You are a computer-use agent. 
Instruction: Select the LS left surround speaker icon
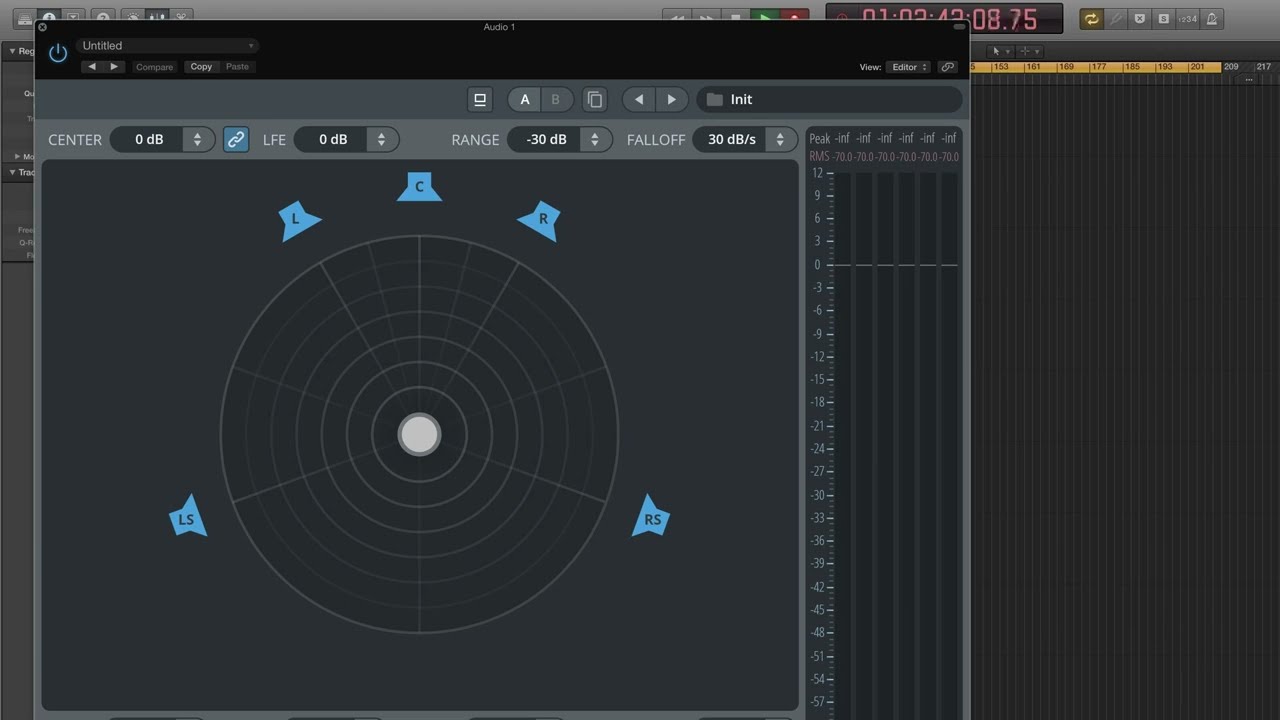[x=188, y=517]
